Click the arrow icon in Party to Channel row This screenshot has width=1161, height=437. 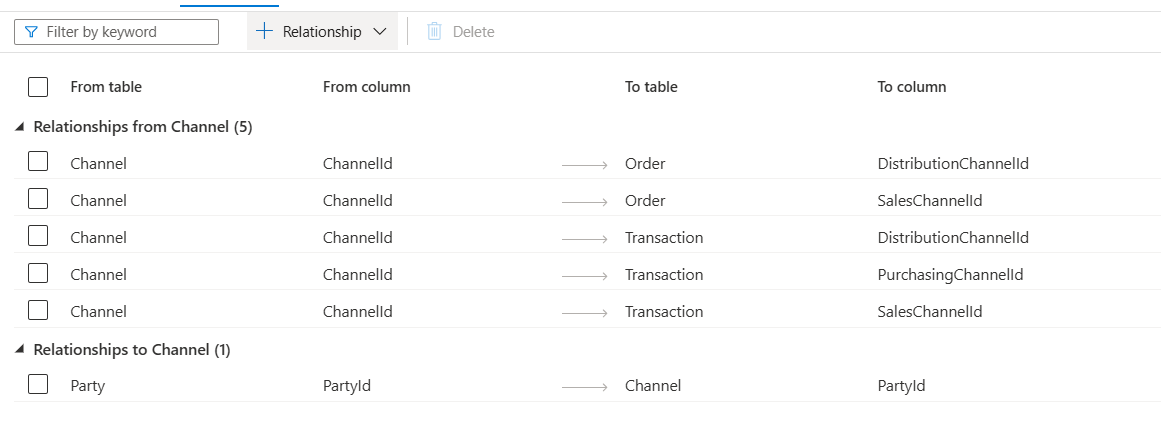click(585, 387)
